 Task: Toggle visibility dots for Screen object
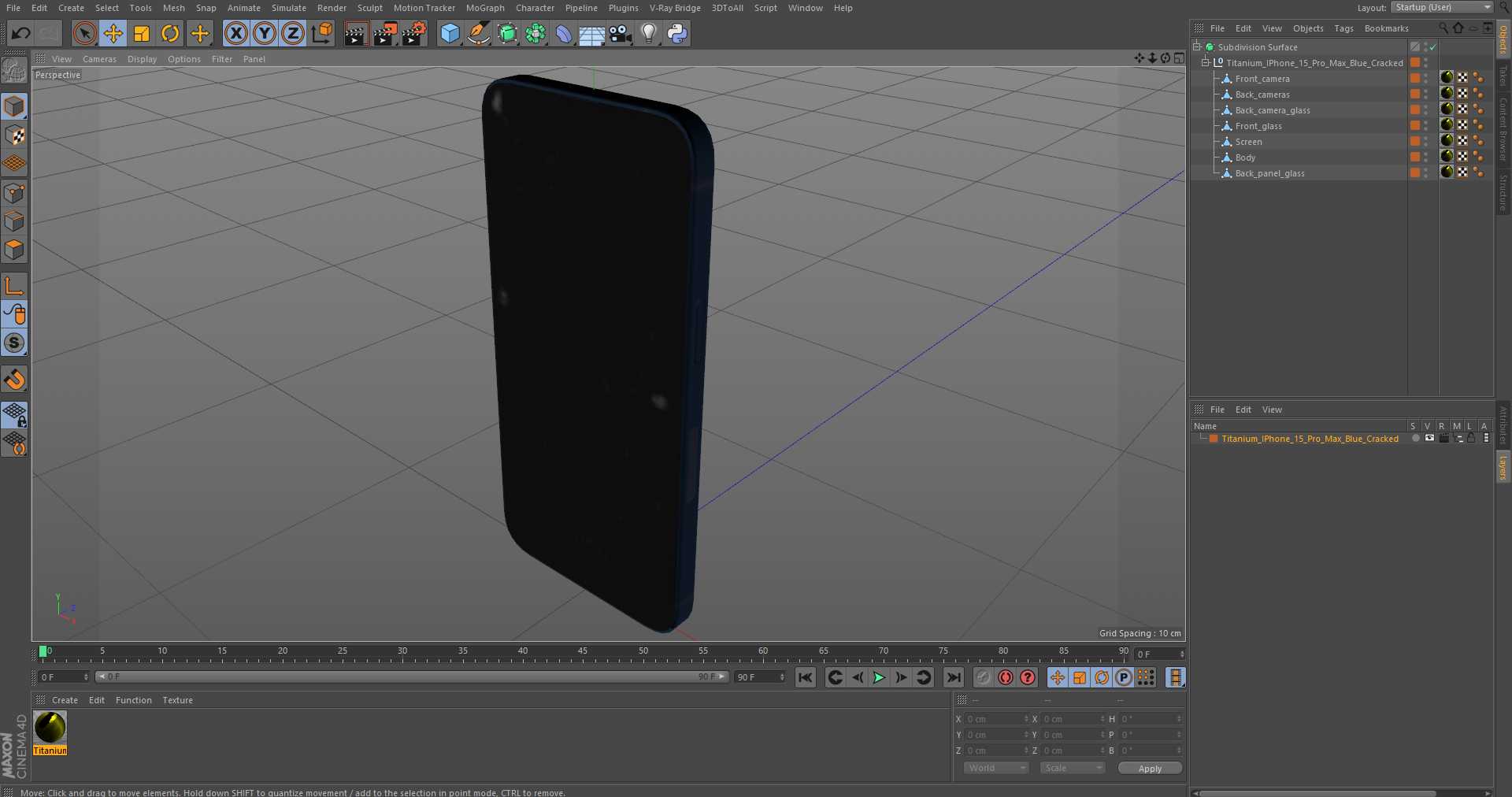tap(1426, 142)
